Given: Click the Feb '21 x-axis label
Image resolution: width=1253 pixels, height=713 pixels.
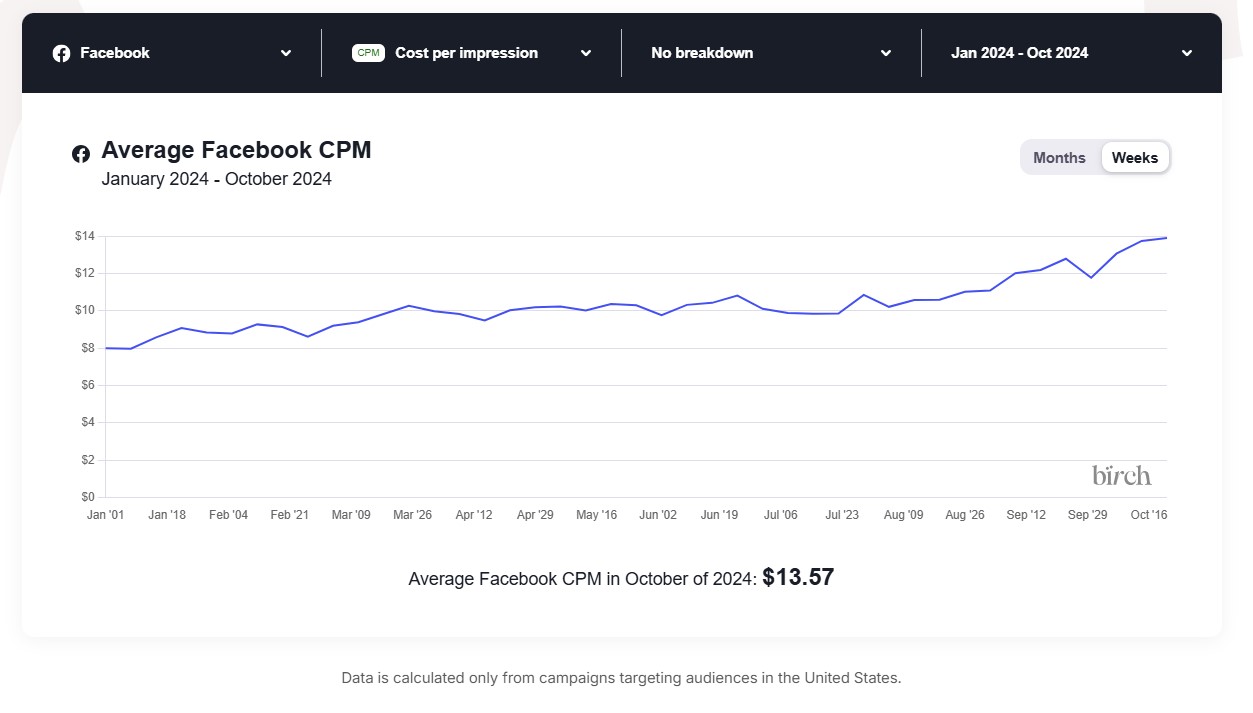Looking at the screenshot, I should (289, 515).
